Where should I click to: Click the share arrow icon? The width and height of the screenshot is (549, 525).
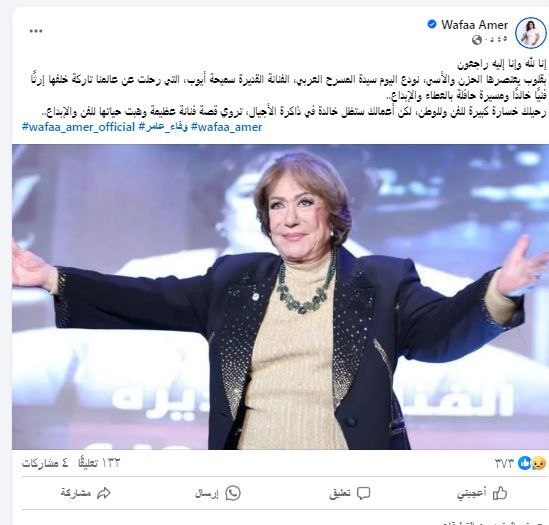point(104,493)
